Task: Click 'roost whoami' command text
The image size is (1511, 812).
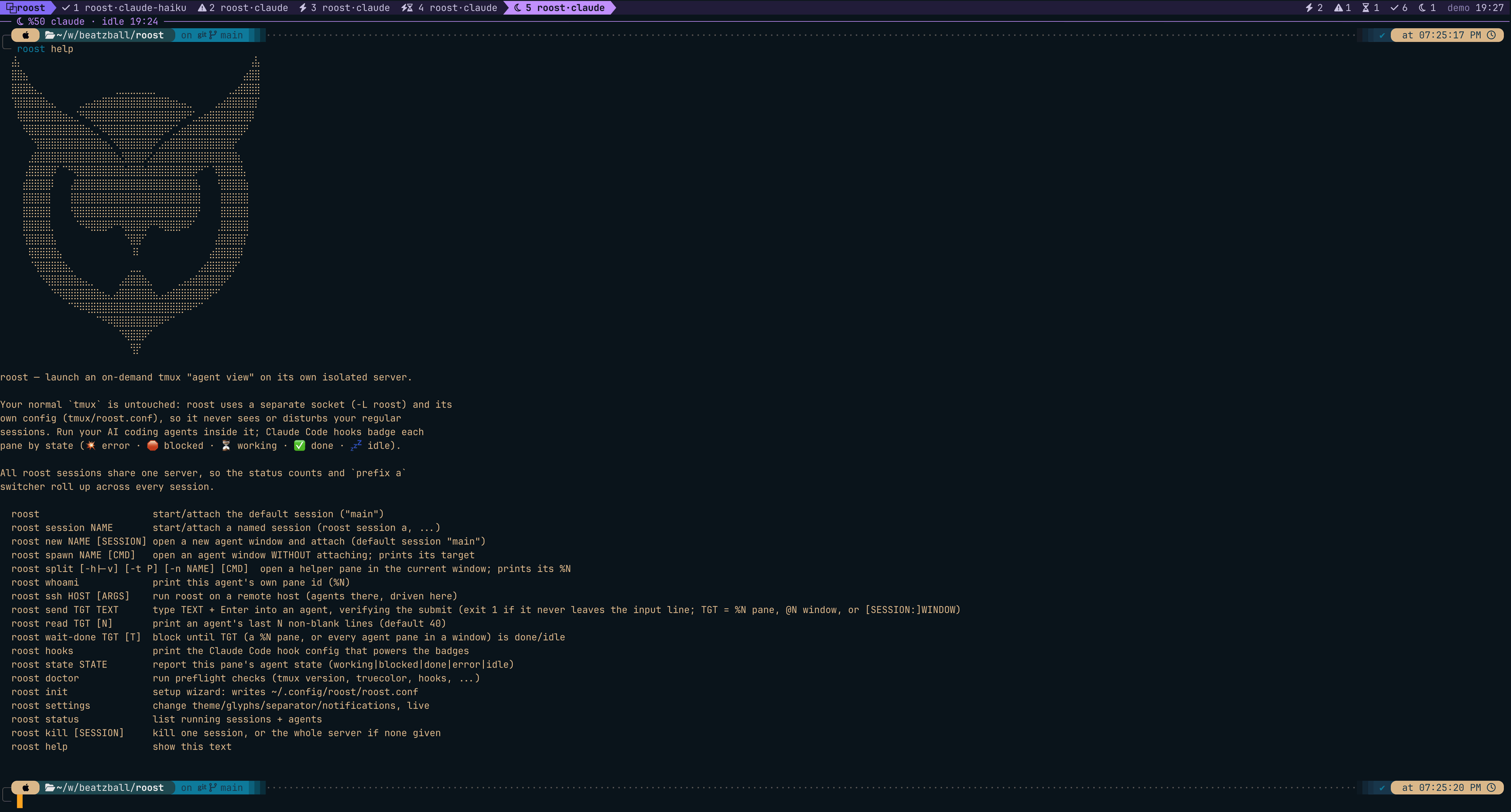Action: [x=45, y=582]
